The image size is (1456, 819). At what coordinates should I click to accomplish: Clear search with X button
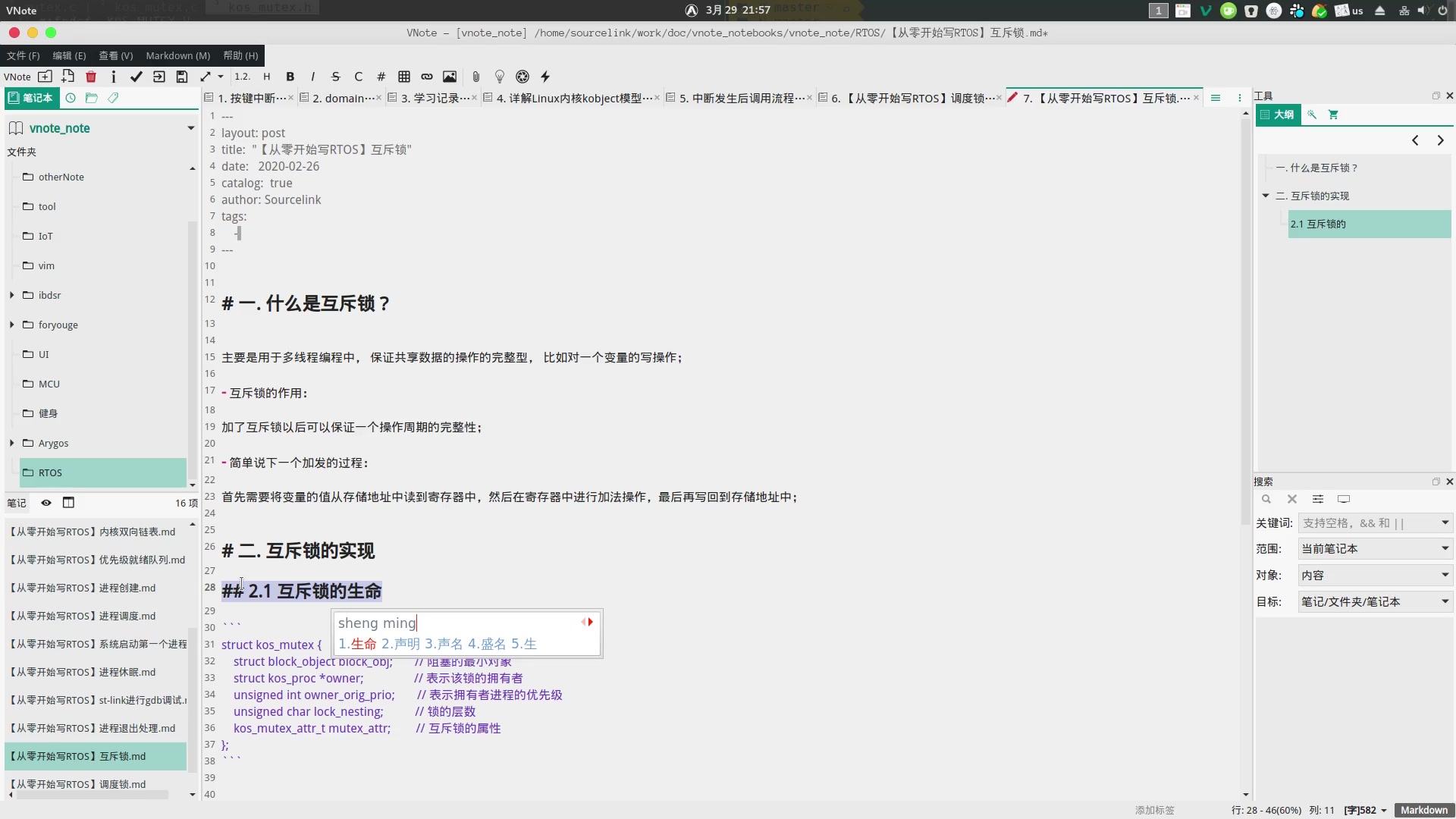[1292, 499]
